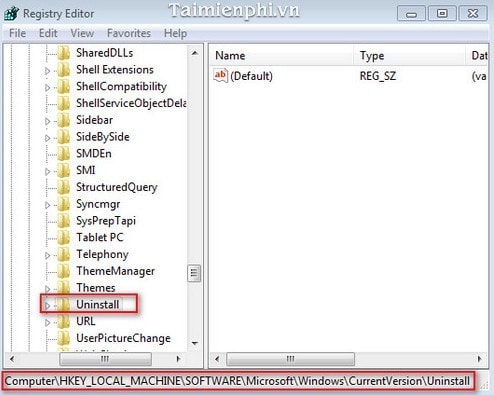Screen dimensions: 494x395
Task: Select the Syncmgr folder icon
Action: click(x=64, y=204)
